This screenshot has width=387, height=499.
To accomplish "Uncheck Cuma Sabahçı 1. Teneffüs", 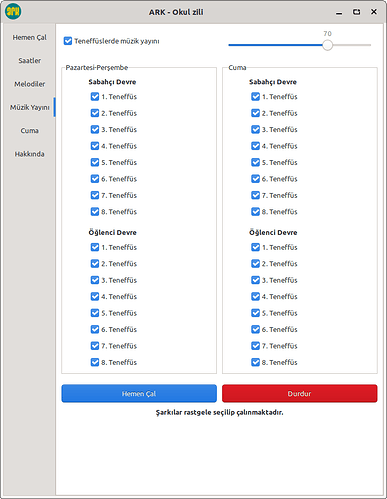I will click(256, 97).
